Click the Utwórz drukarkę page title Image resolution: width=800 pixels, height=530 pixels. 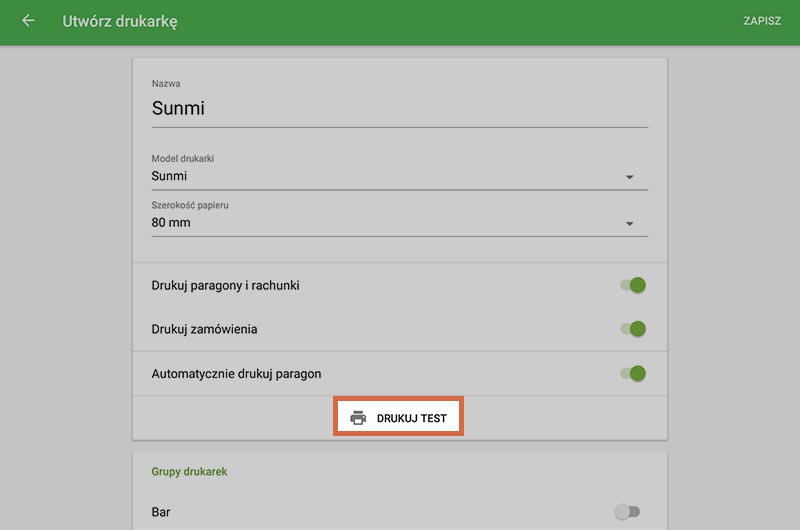(120, 21)
